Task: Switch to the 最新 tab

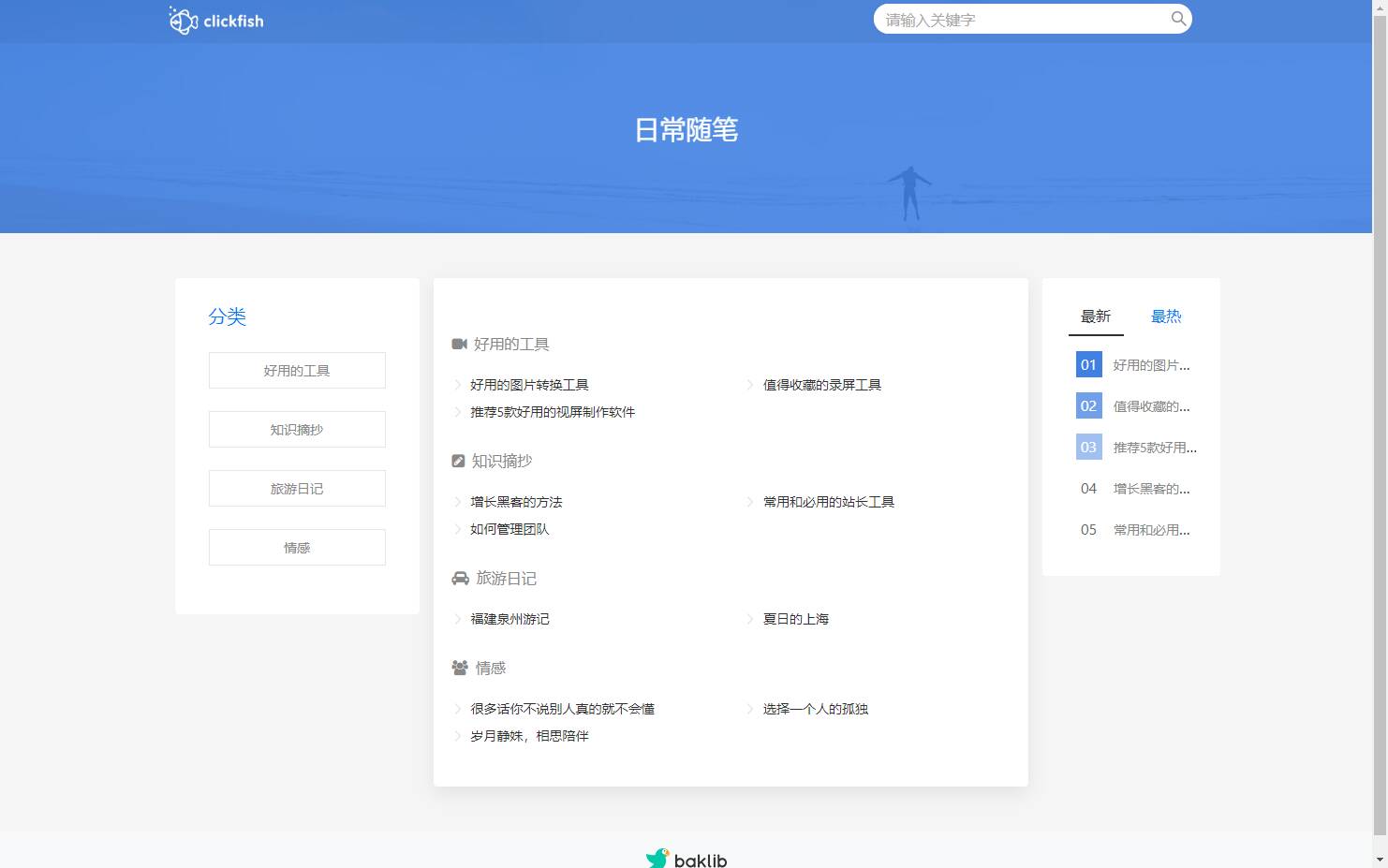Action: tap(1095, 316)
